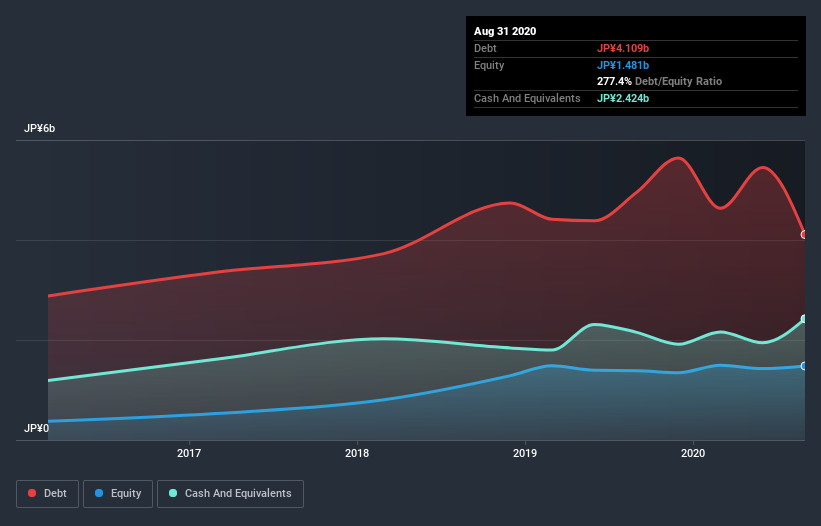The height and width of the screenshot is (526, 821).
Task: Click the 2017 axis label
Action: tap(189, 453)
